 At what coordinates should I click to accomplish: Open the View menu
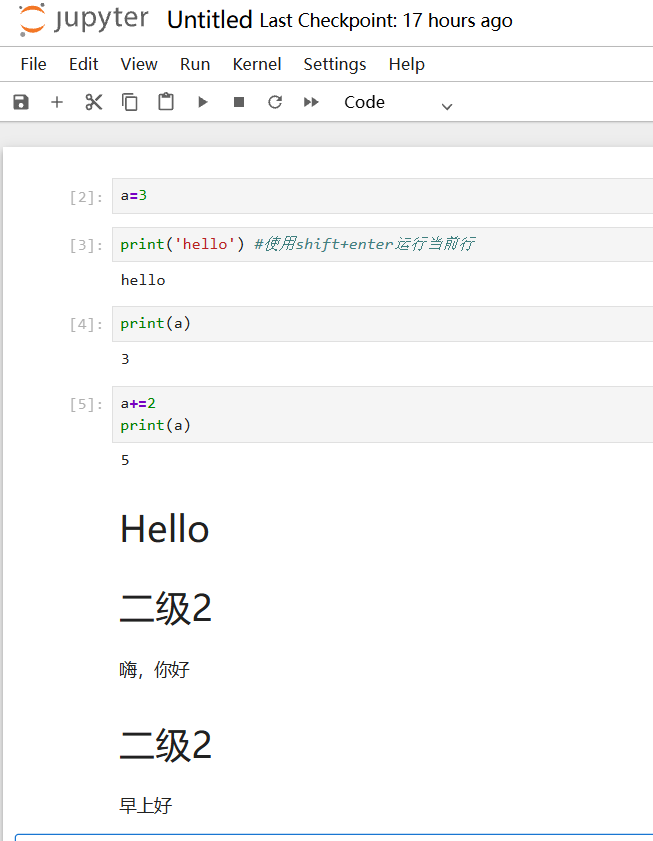pyautogui.click(x=139, y=64)
